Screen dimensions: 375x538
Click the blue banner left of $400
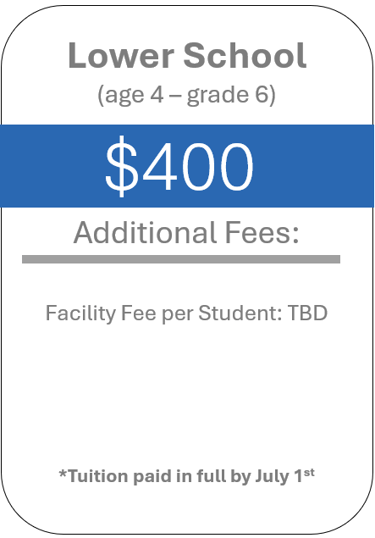coord(51,166)
